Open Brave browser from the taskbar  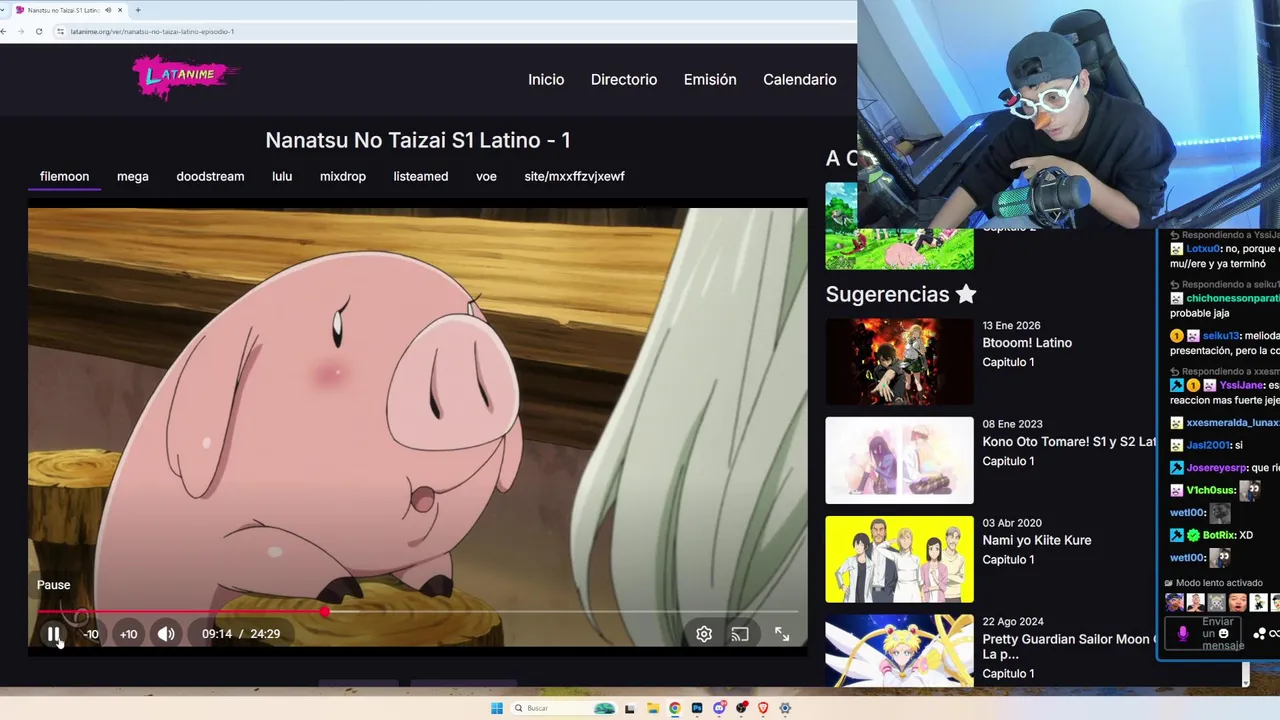(763, 708)
